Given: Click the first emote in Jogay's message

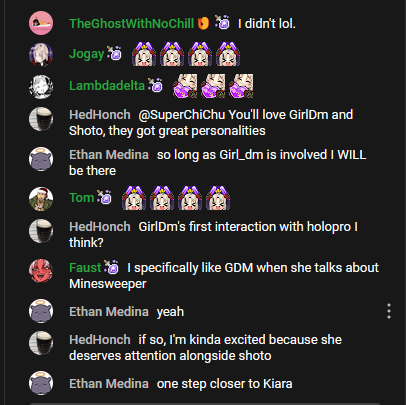Looking at the screenshot, I should pos(144,54).
